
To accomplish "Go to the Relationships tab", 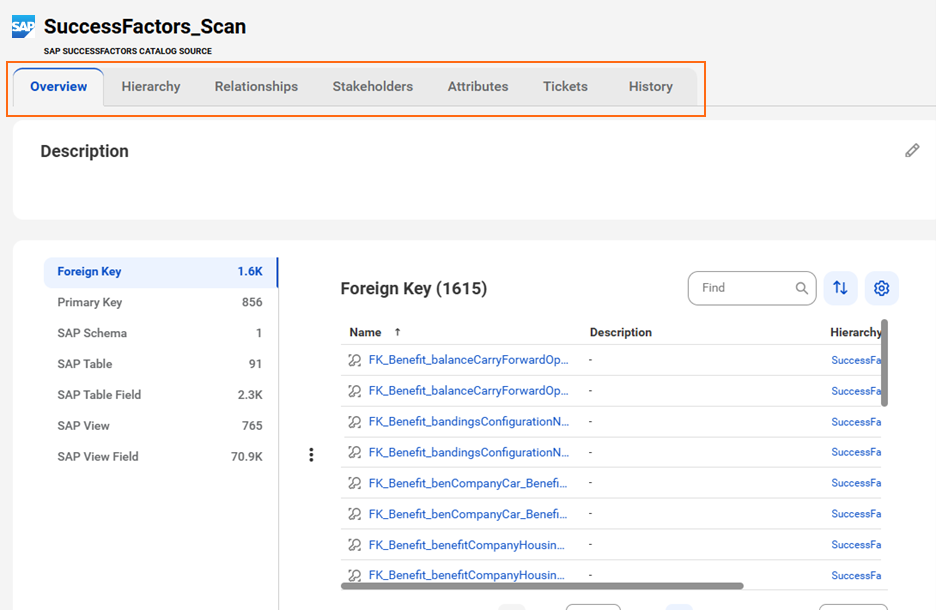I will coord(256,87).
